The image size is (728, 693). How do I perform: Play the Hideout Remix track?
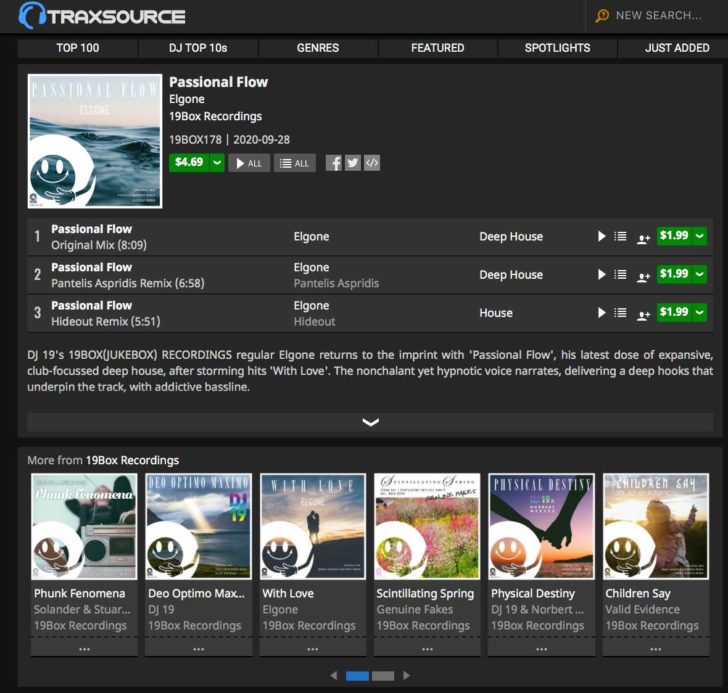[601, 312]
